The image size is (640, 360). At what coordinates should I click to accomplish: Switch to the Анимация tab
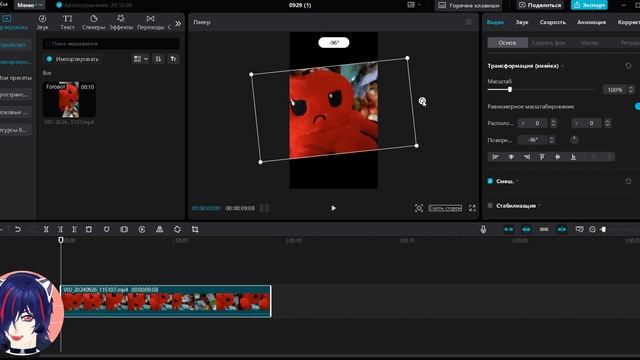pos(591,22)
